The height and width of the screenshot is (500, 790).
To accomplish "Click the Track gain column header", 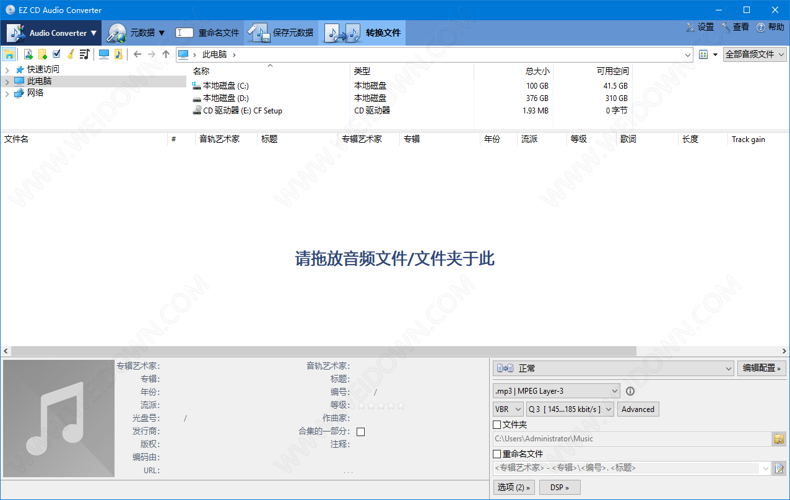I will pyautogui.click(x=748, y=139).
